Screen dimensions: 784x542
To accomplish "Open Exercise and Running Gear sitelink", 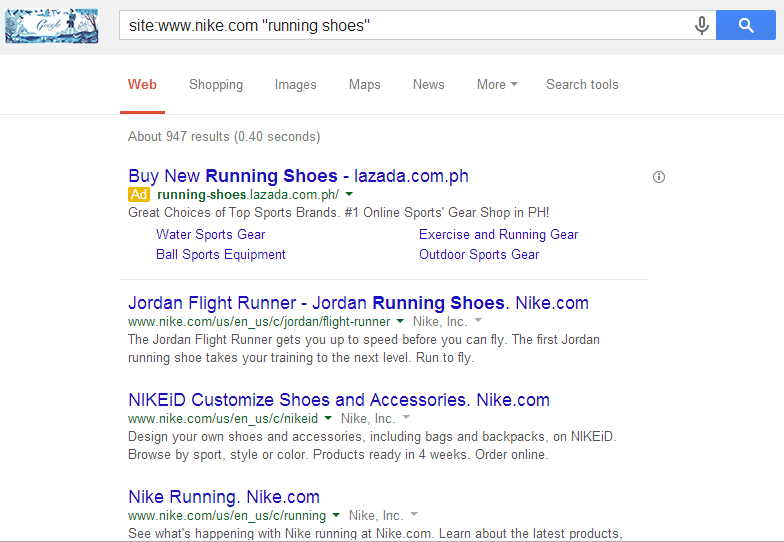I will coord(498,234).
